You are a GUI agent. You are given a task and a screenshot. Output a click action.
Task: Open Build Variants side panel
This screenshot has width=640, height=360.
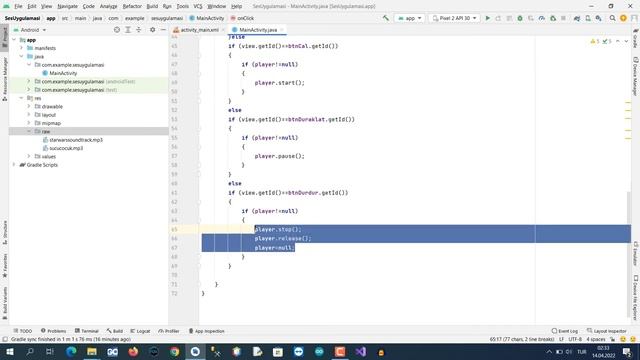click(4, 303)
